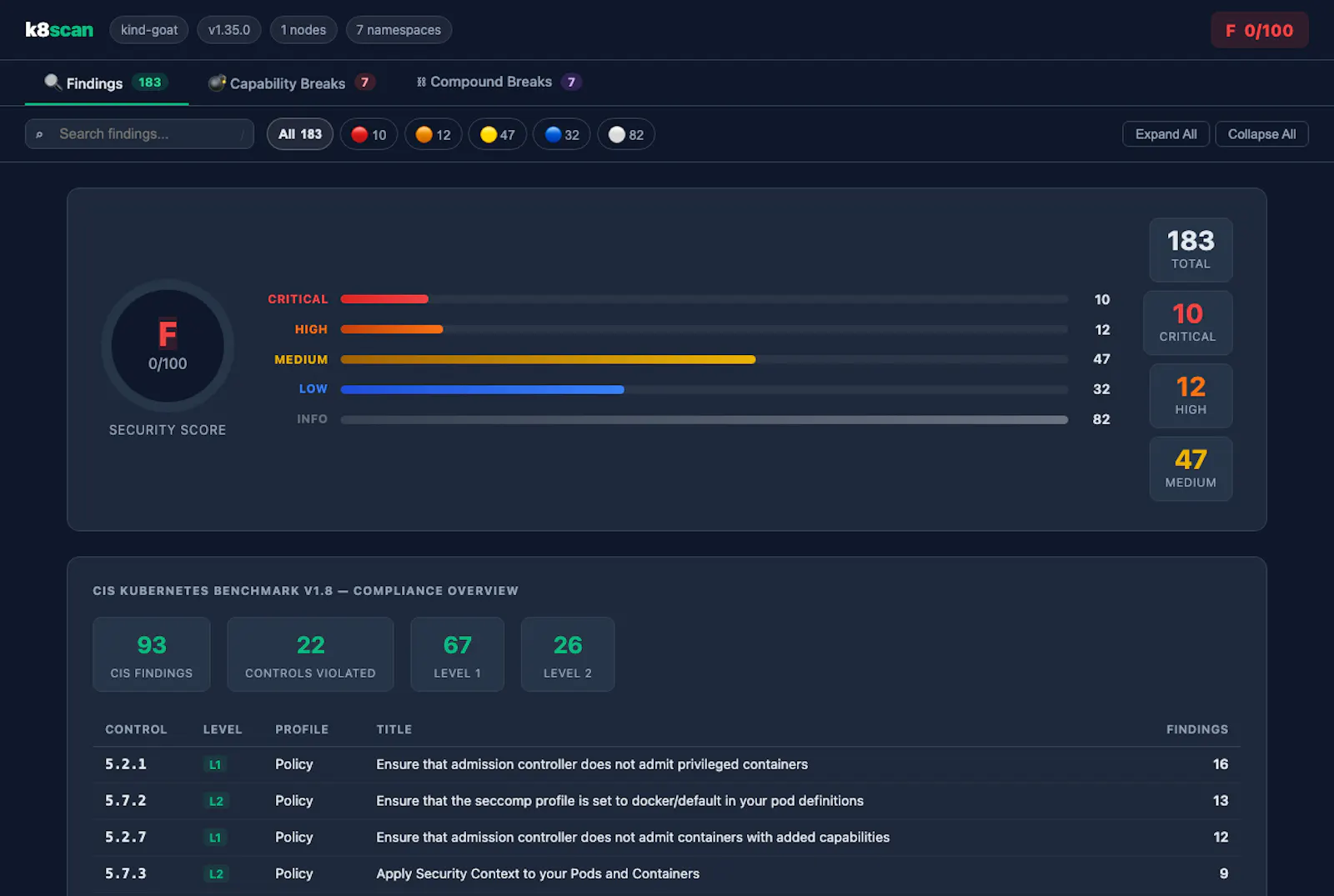1334x896 pixels.
Task: Click the 10 CRITICAL stat card
Action: pyautogui.click(x=1187, y=323)
